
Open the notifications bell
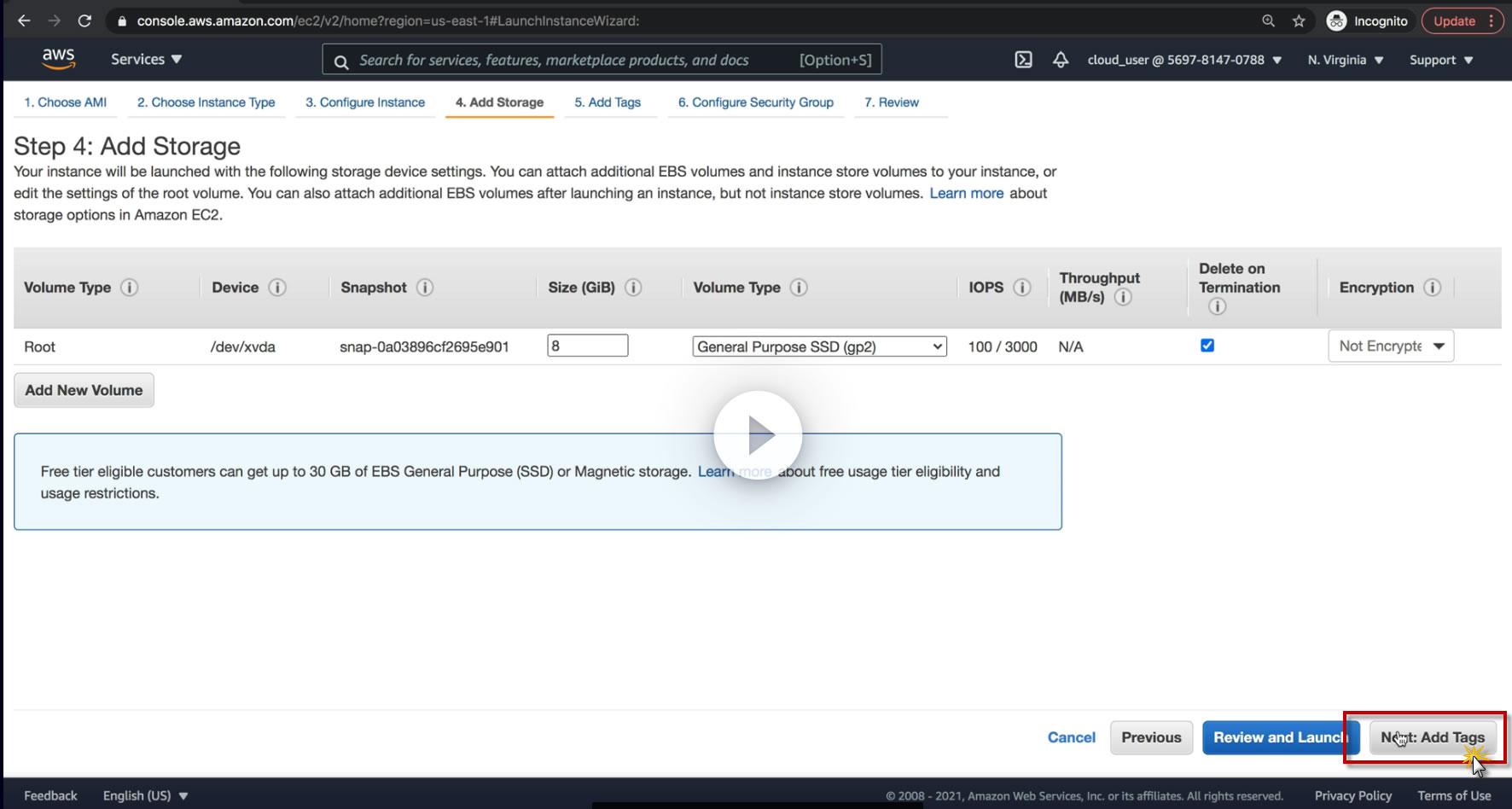point(1061,60)
